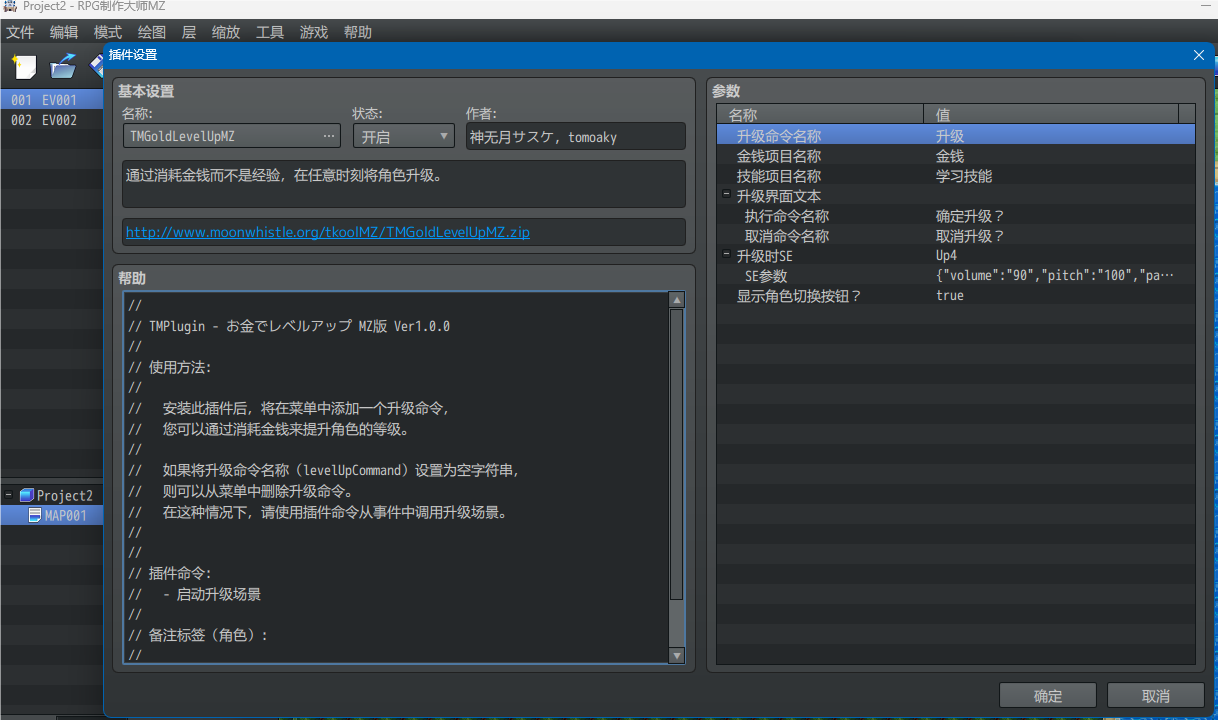Click the Up4 value cell

coord(946,256)
